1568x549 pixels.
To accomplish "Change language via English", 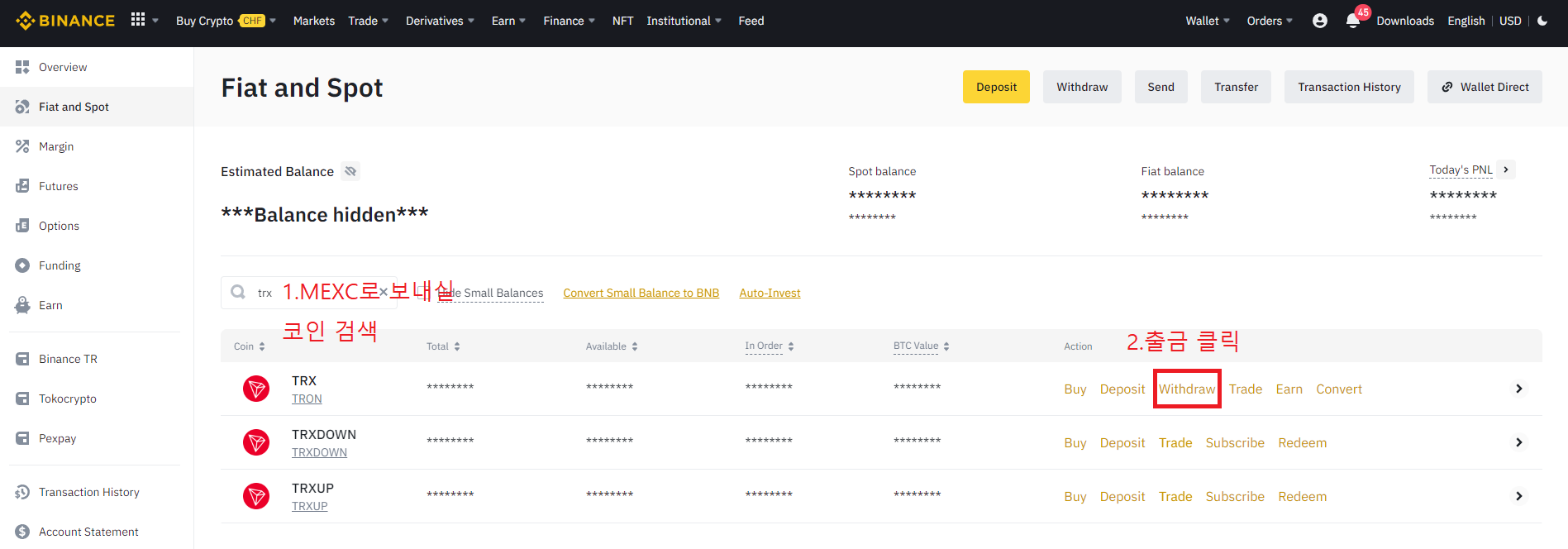I will [1466, 21].
